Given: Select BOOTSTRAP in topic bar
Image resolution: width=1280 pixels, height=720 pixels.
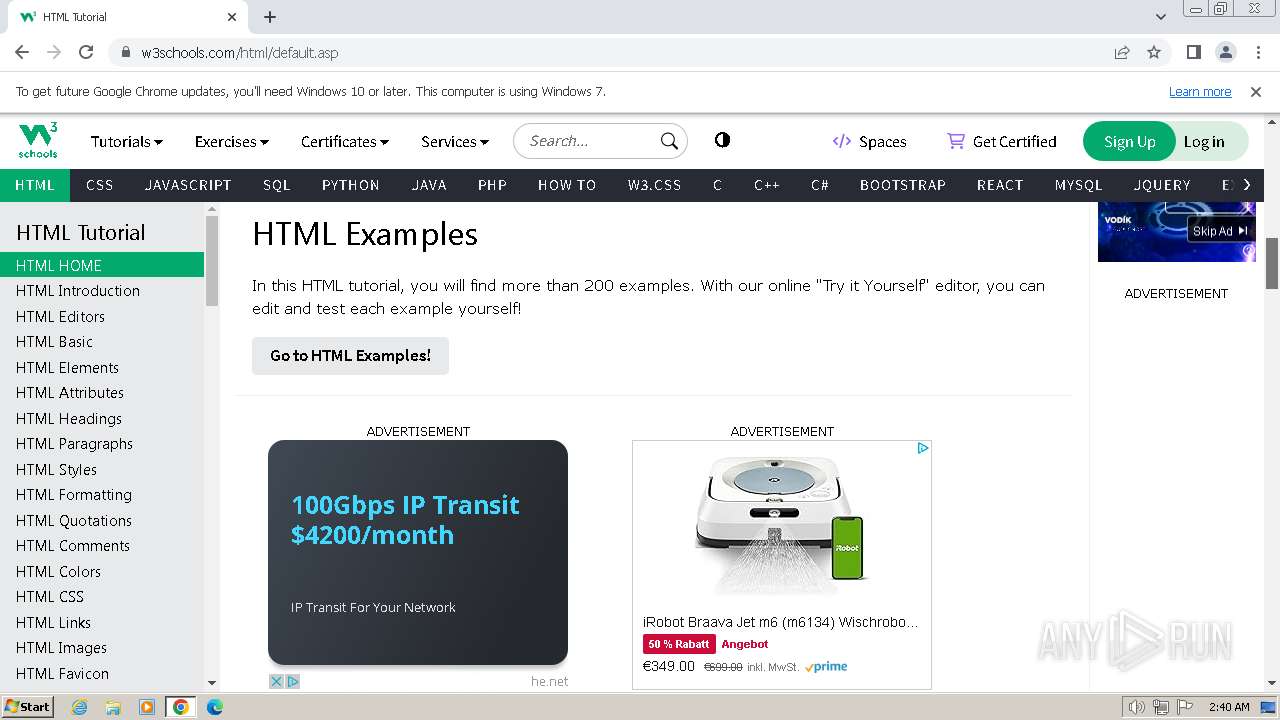Looking at the screenshot, I should (x=903, y=185).
